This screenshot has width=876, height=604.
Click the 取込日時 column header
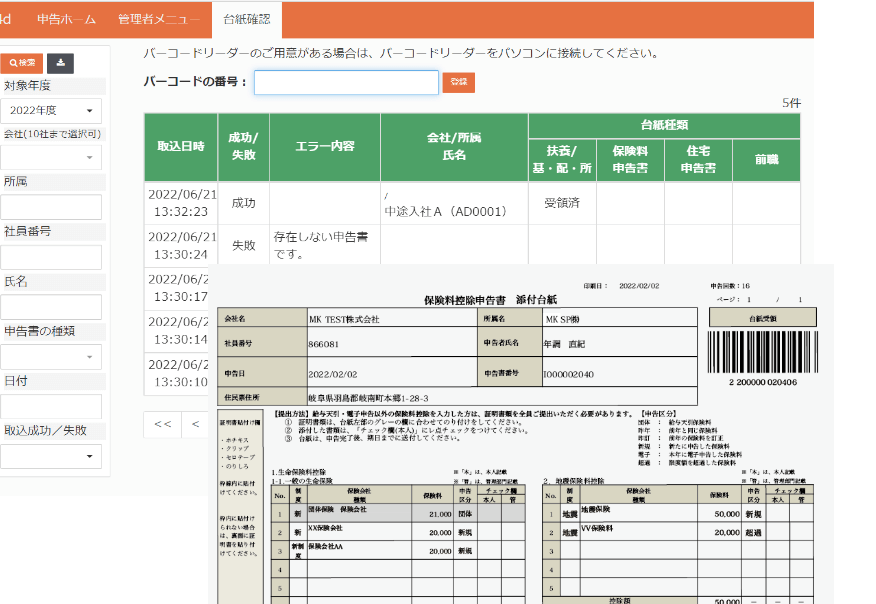click(x=181, y=147)
